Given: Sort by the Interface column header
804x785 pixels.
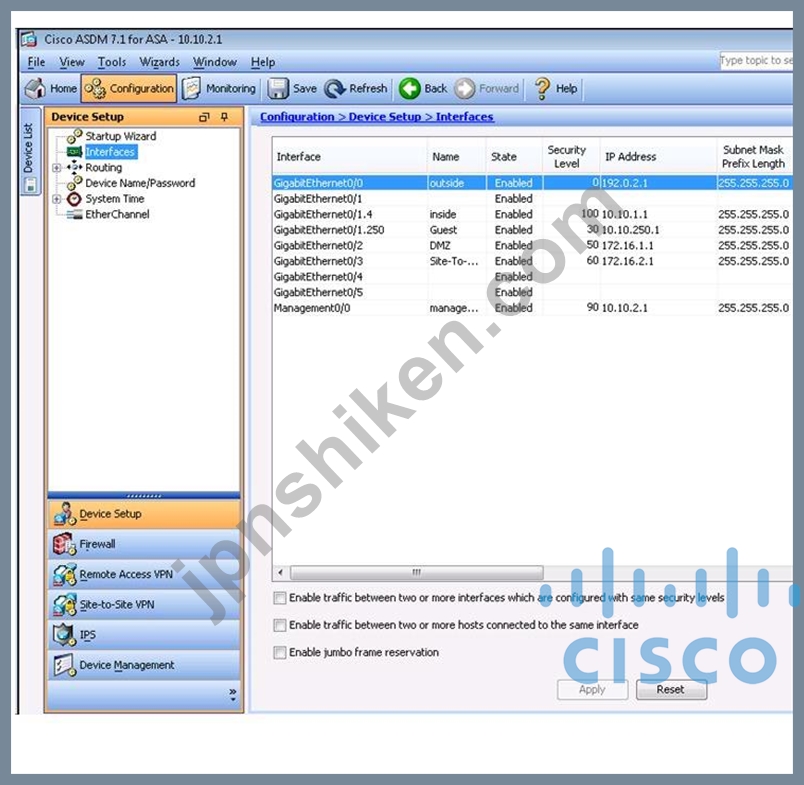Looking at the screenshot, I should (x=349, y=157).
